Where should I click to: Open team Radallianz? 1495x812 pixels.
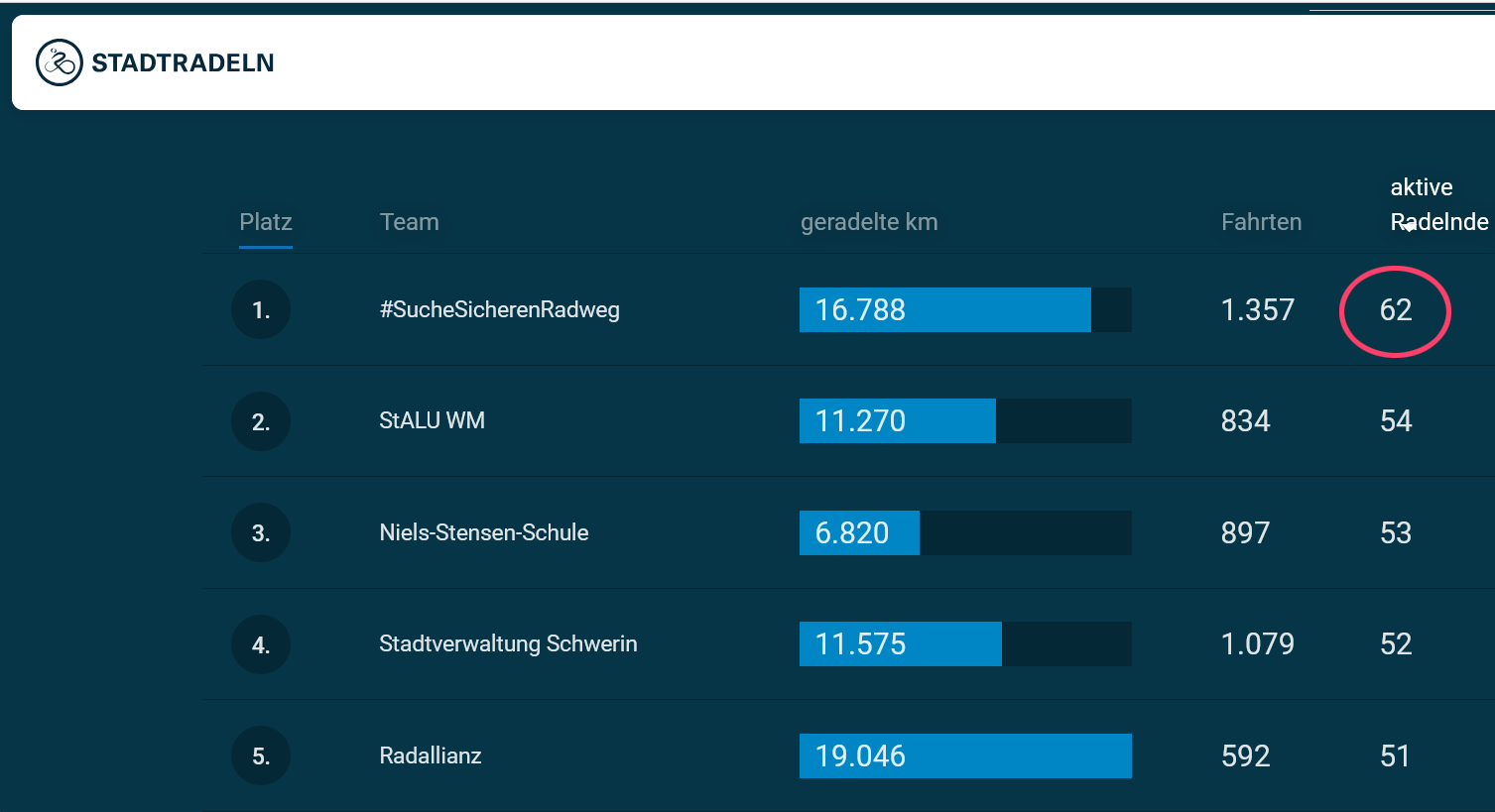[x=431, y=755]
